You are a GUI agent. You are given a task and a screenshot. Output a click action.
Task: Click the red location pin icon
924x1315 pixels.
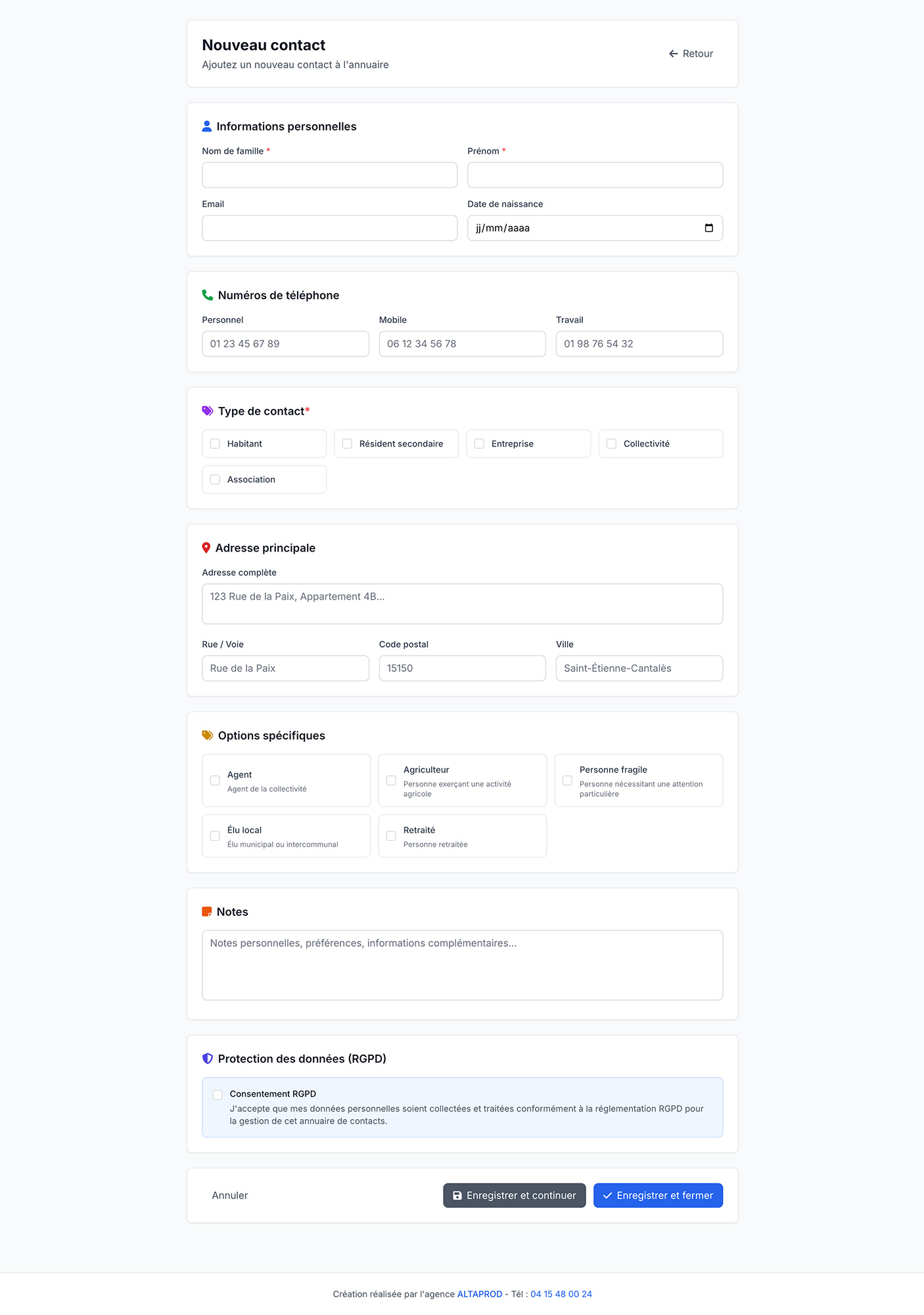pyautogui.click(x=206, y=548)
